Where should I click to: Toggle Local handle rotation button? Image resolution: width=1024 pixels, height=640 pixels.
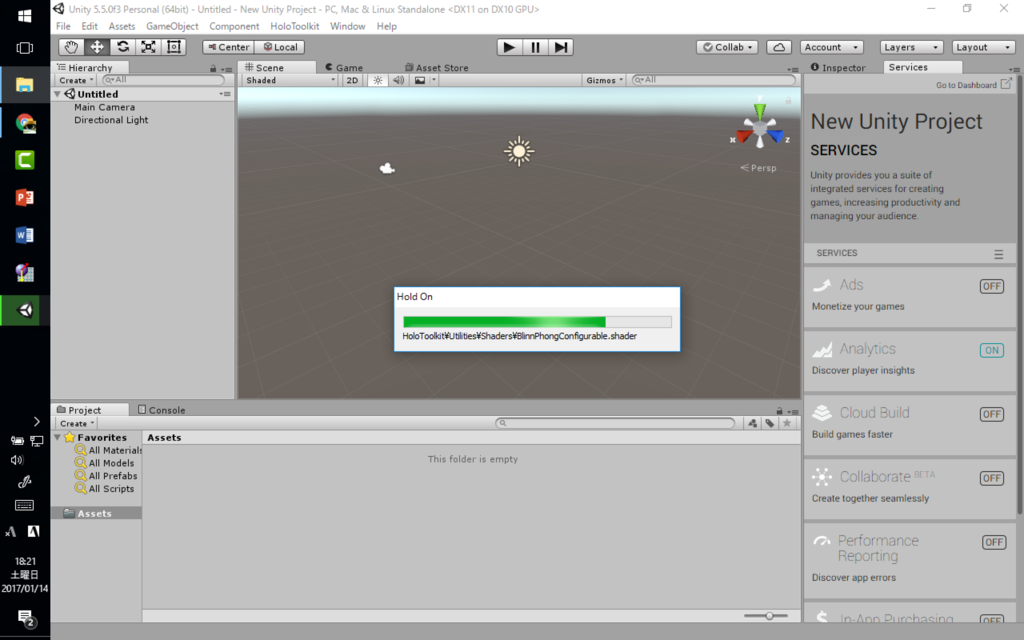coord(280,47)
